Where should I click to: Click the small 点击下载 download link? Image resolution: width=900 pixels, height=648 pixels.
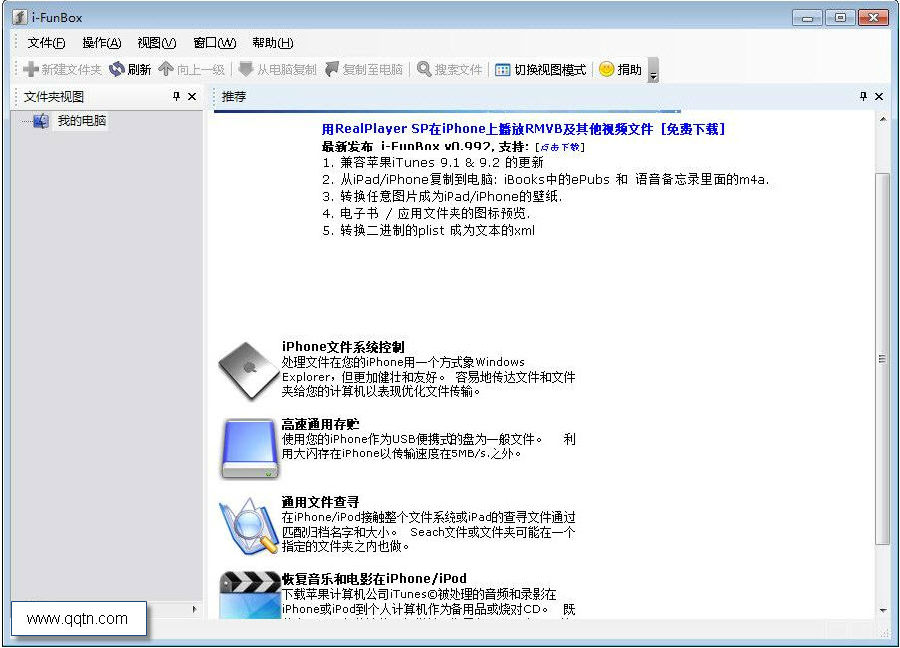click(x=558, y=147)
